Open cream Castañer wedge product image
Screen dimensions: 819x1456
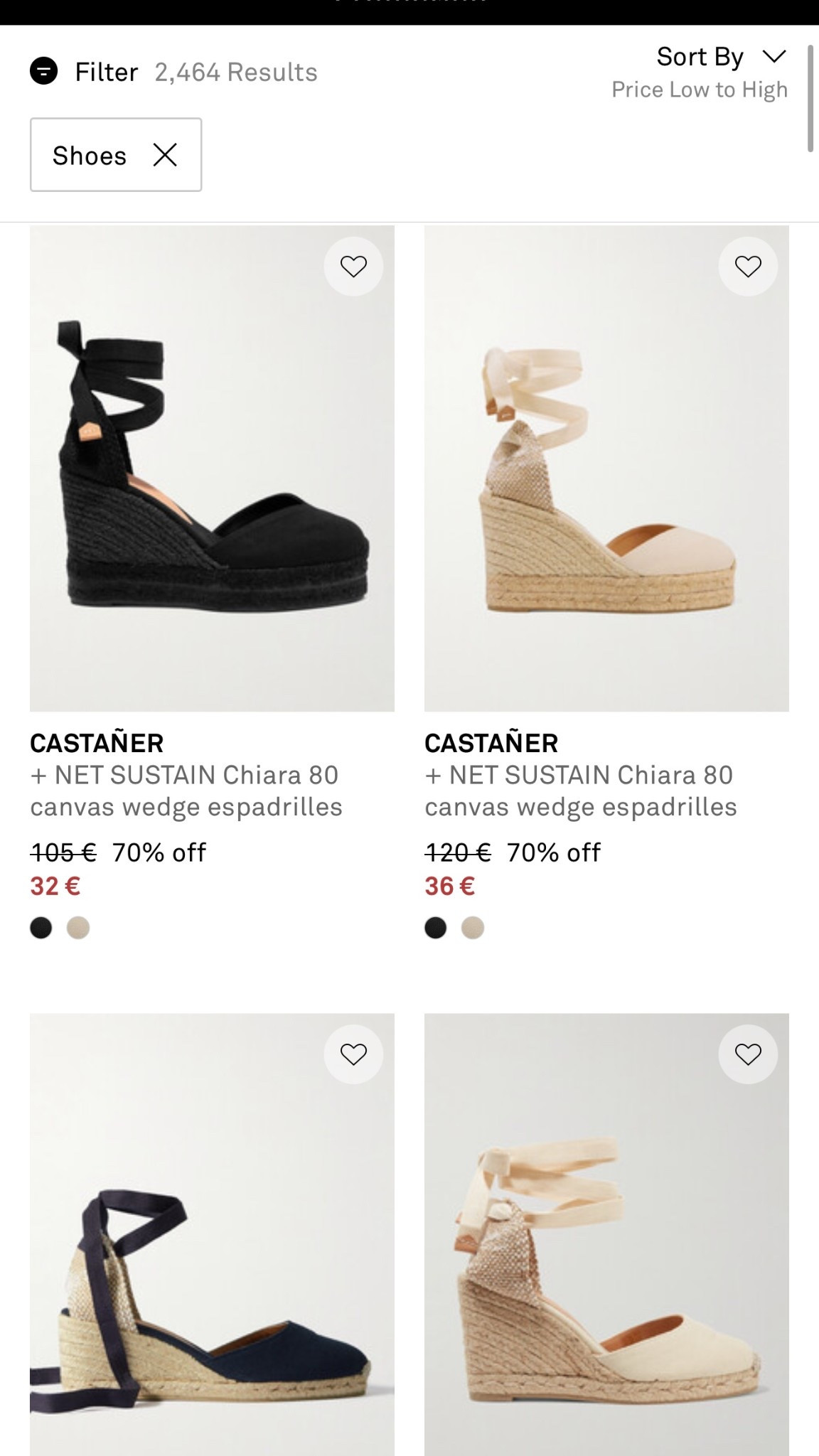pyautogui.click(x=606, y=469)
